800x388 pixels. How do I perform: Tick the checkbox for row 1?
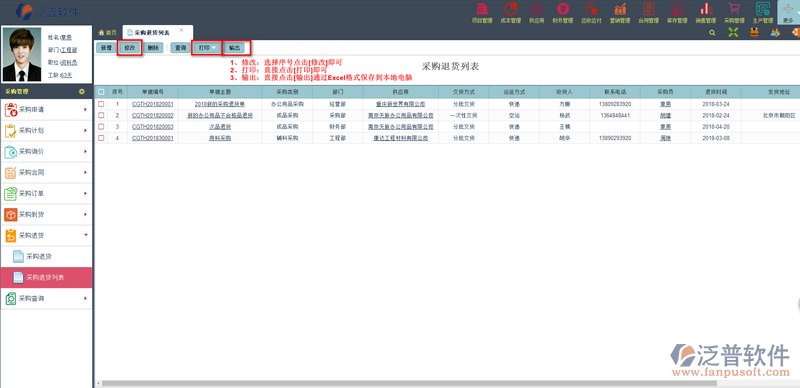coord(101,104)
